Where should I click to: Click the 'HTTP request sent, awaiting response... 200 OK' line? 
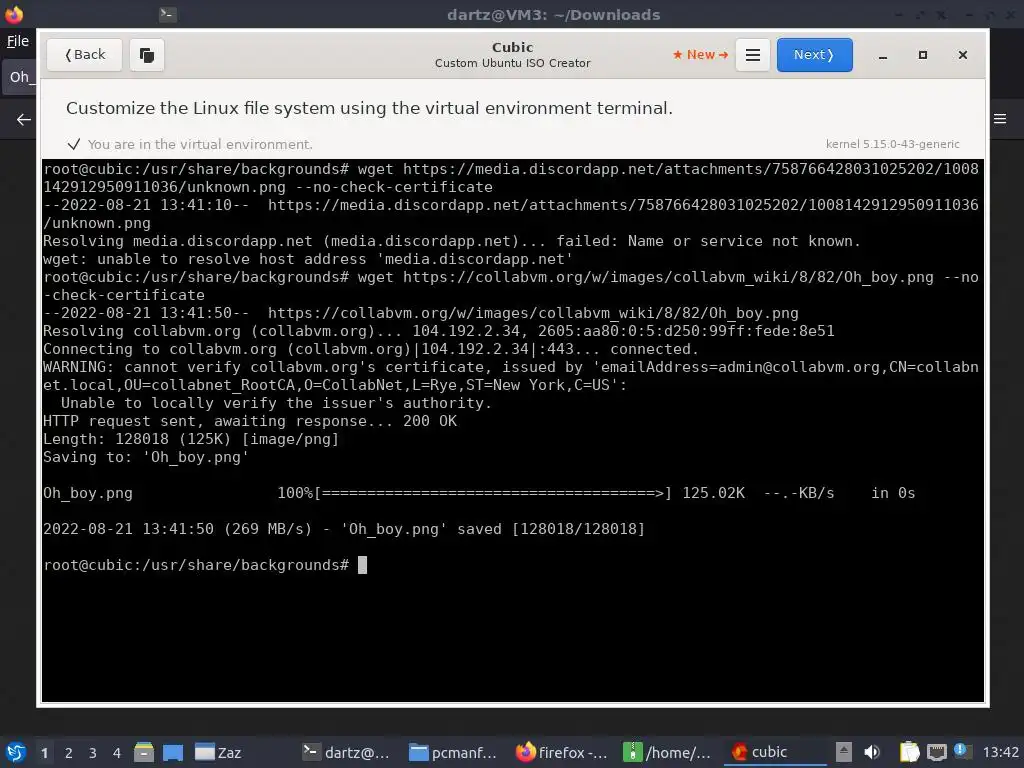pos(250,421)
